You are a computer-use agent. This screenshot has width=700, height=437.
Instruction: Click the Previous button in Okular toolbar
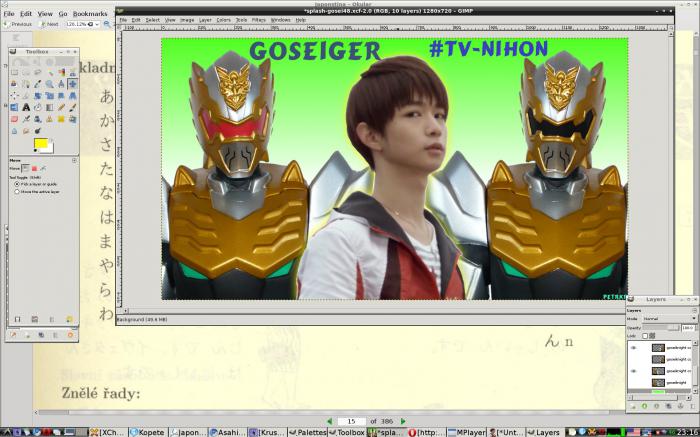pyautogui.click(x=18, y=24)
